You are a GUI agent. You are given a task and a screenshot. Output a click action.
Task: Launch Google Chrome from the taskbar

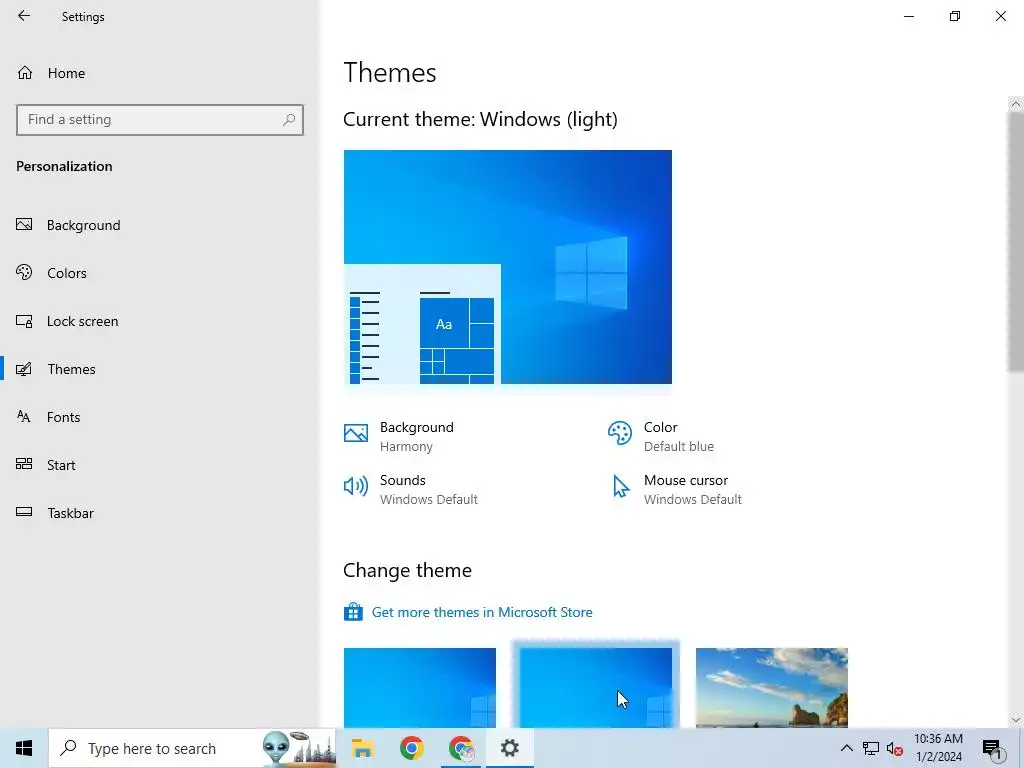point(411,748)
